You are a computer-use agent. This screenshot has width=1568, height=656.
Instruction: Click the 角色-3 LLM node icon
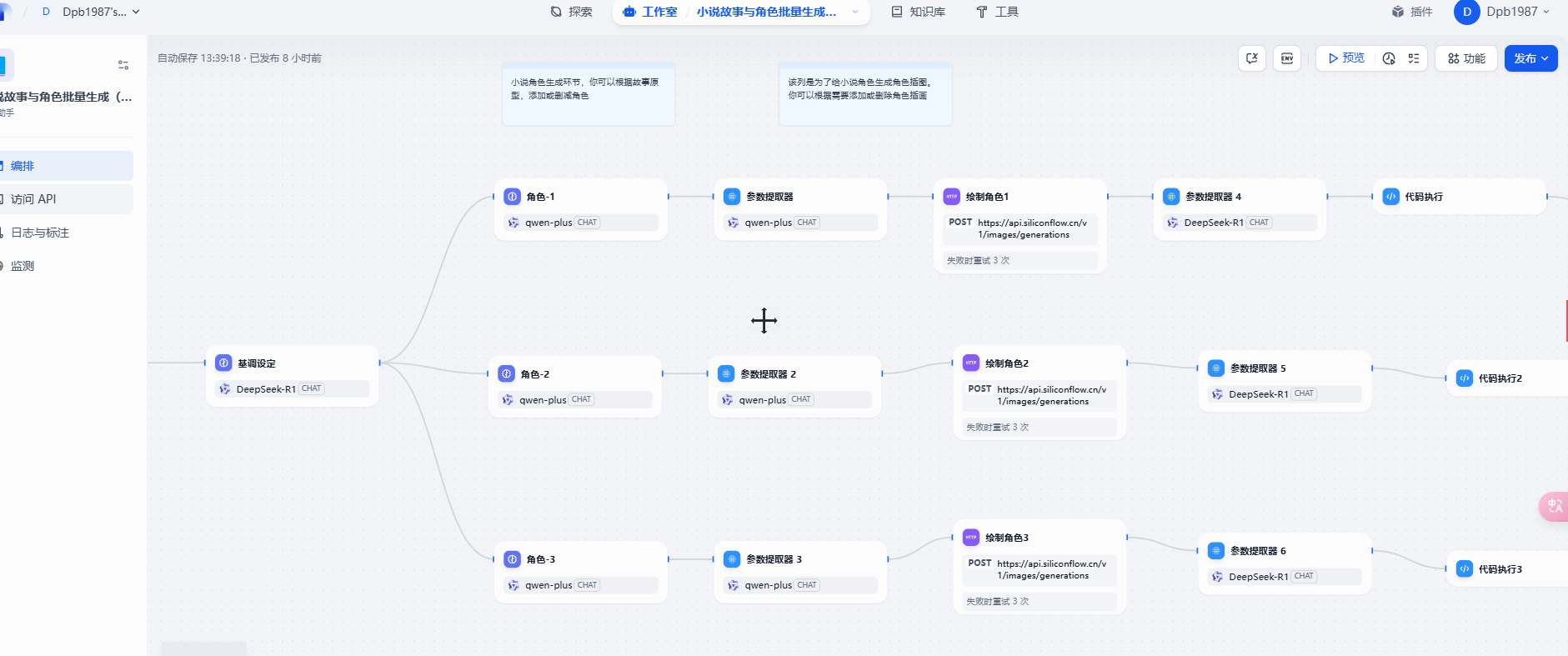click(x=513, y=559)
